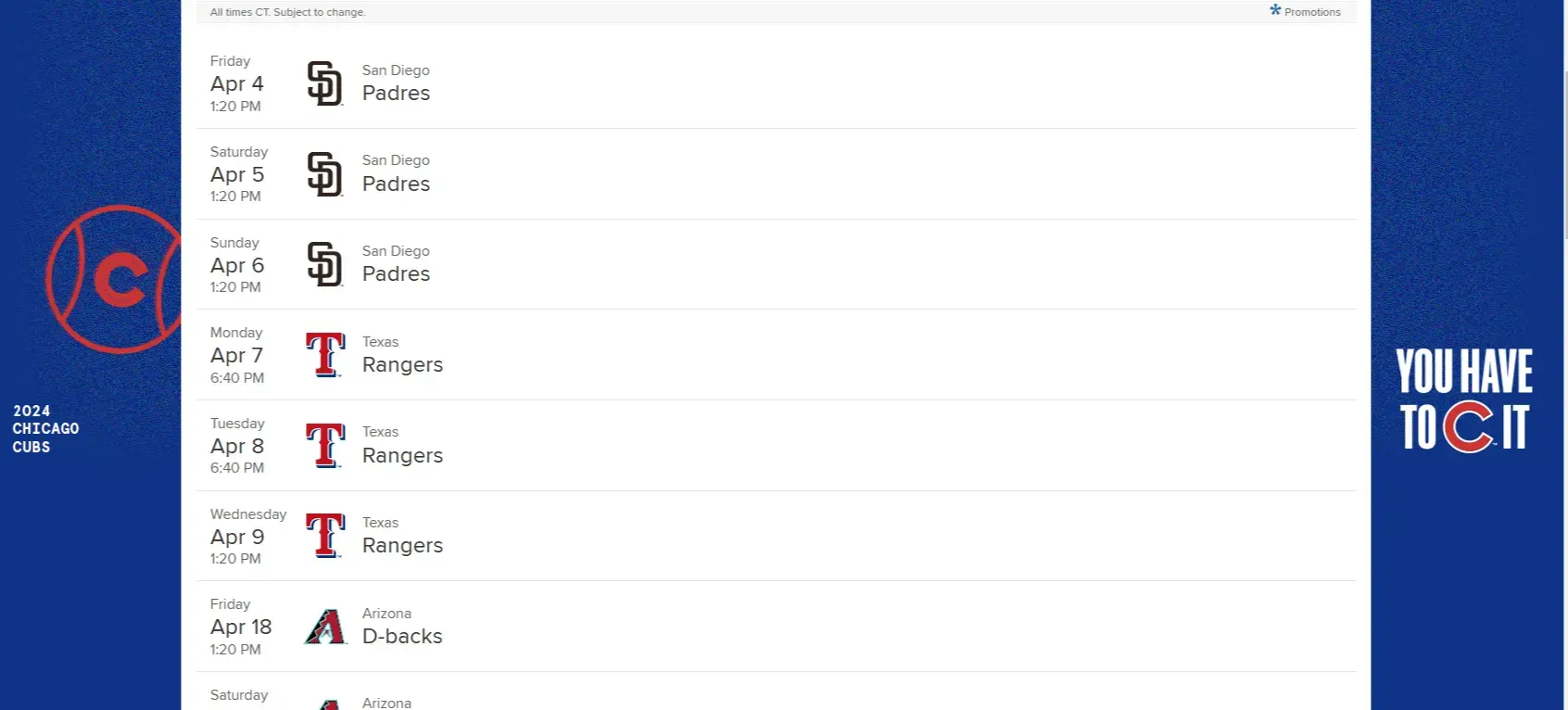Click the Padres logo for Apr 4

(325, 83)
